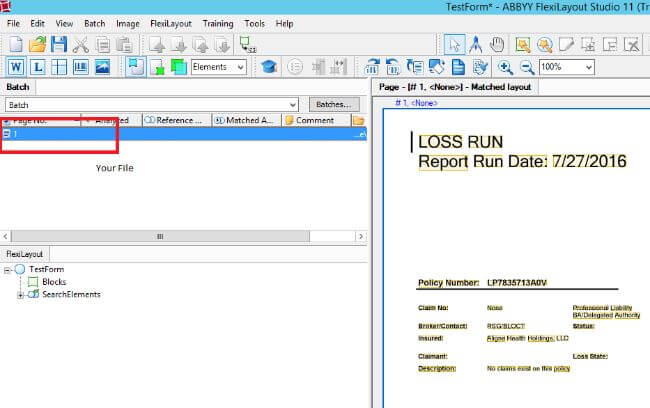Click the batch list scroll right arrow
Image resolution: width=650 pixels, height=408 pixels.
click(x=361, y=236)
